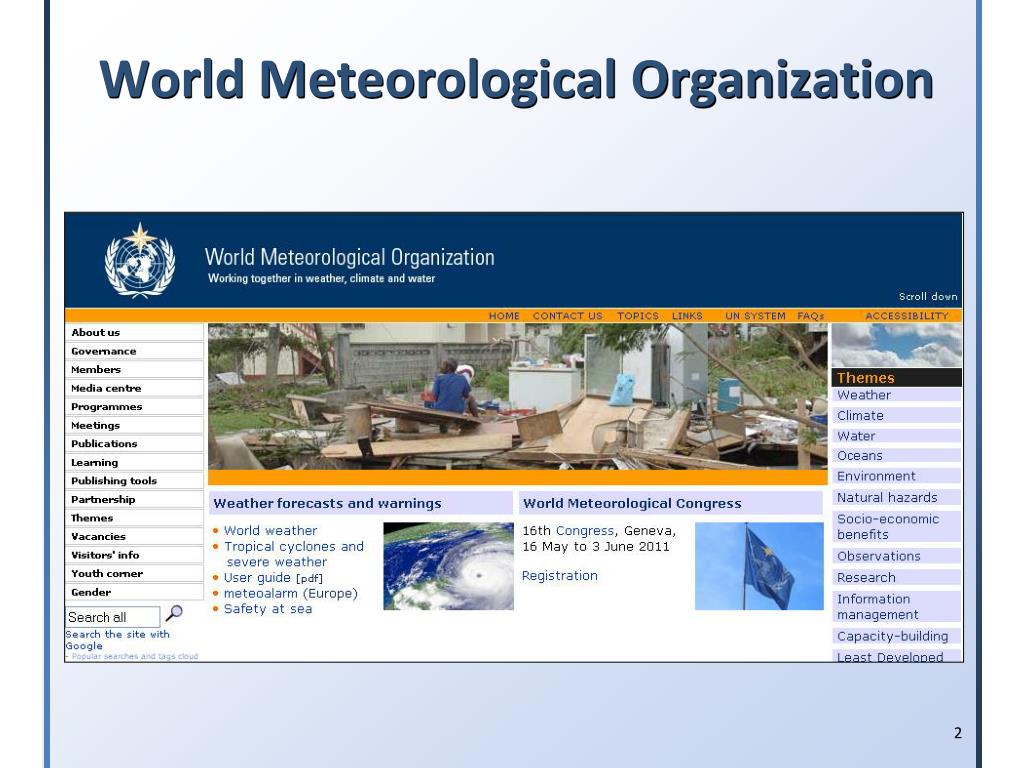1024x768 pixels.
Task: Open the Gender menu item
Action: point(135,592)
